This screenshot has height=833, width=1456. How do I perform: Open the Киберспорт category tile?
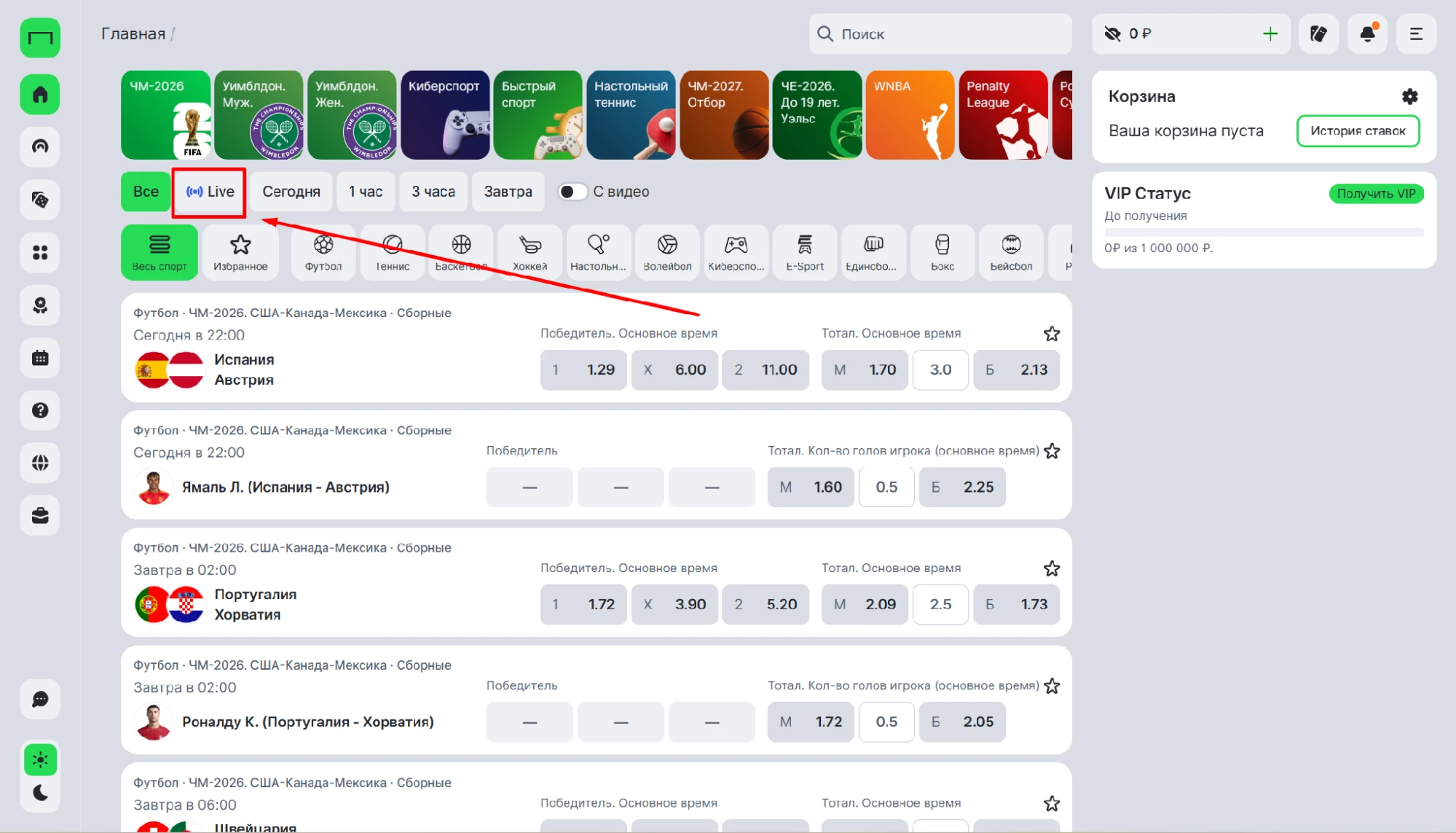click(x=445, y=115)
